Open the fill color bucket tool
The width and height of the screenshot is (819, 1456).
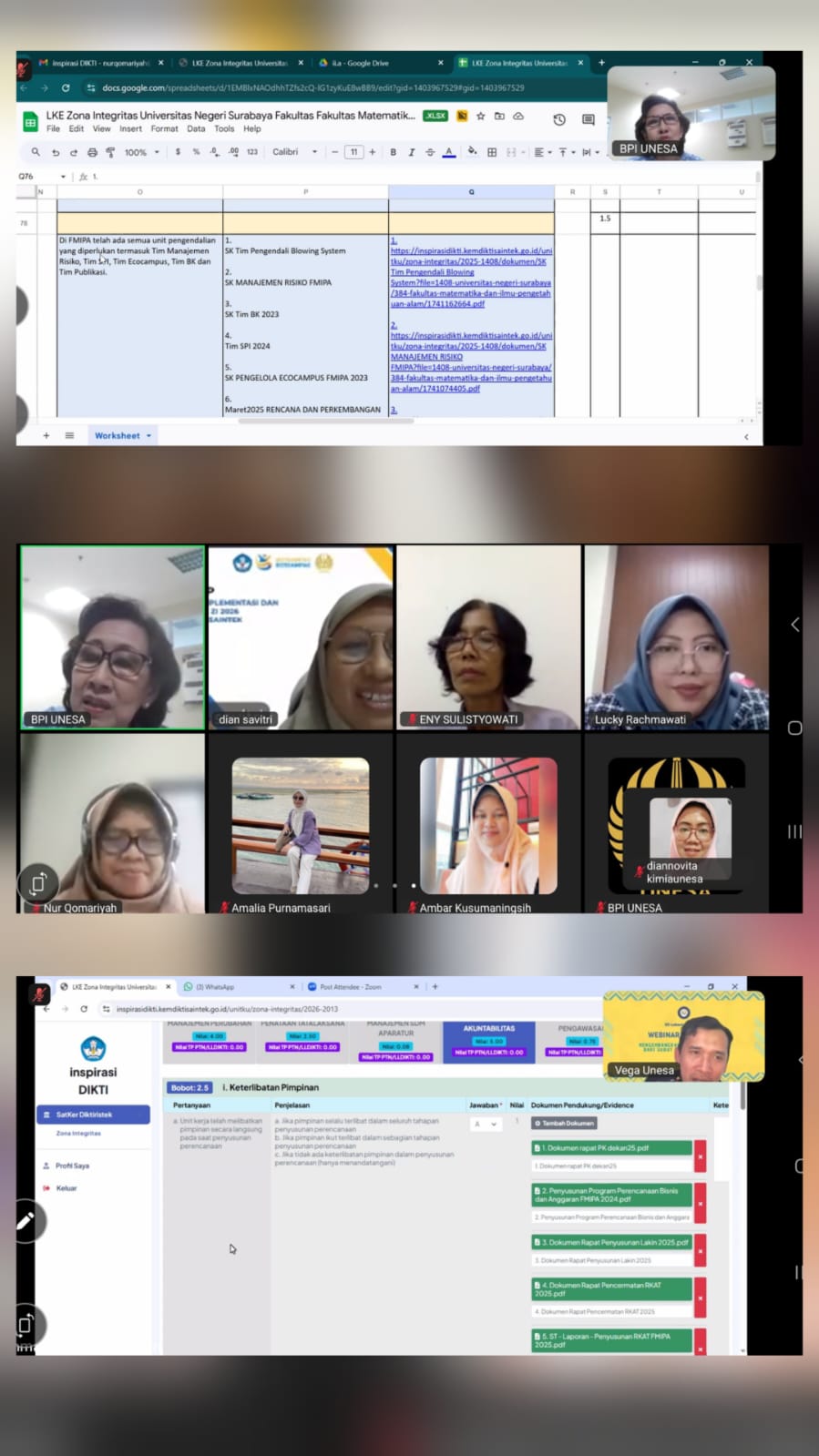(x=472, y=152)
